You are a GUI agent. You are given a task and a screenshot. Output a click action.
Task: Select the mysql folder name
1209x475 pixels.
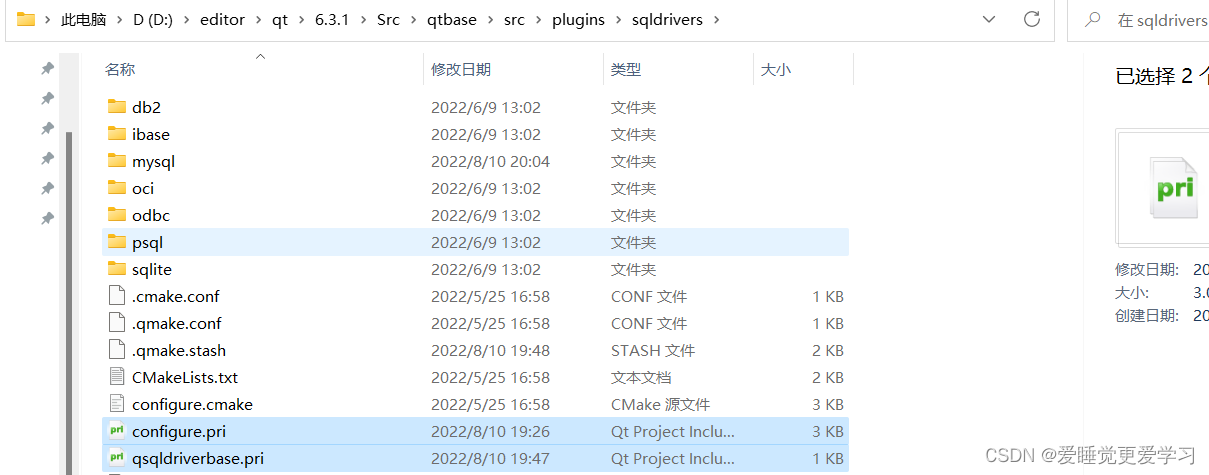click(x=154, y=161)
